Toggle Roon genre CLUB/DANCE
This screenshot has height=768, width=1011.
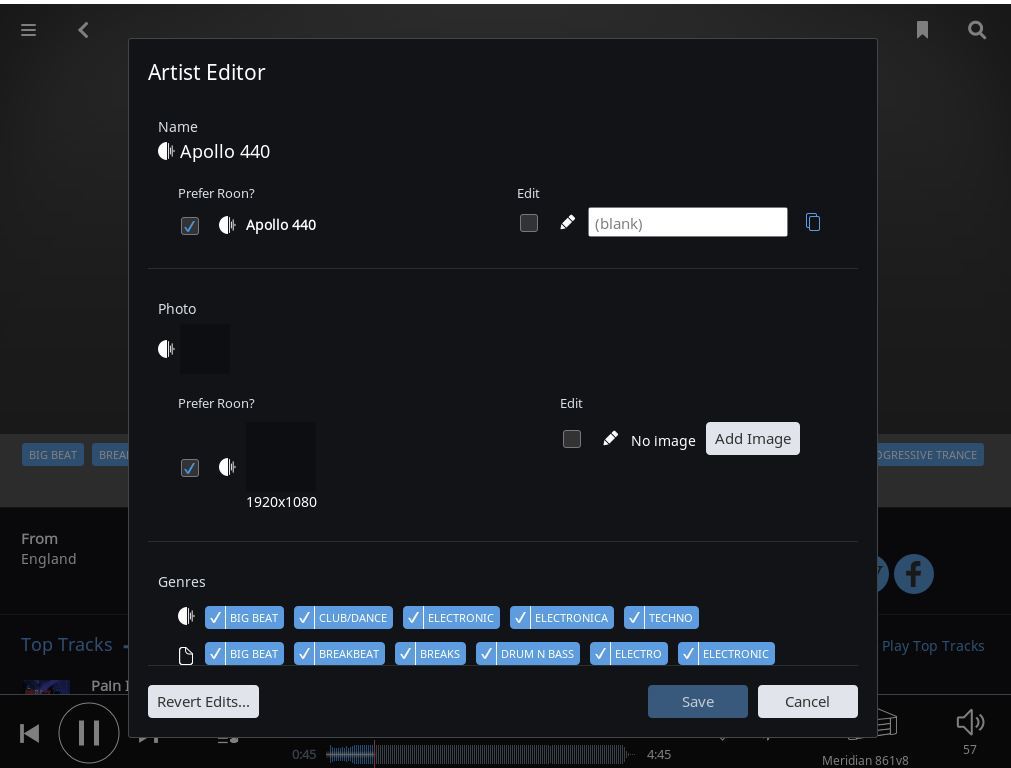[x=343, y=617]
